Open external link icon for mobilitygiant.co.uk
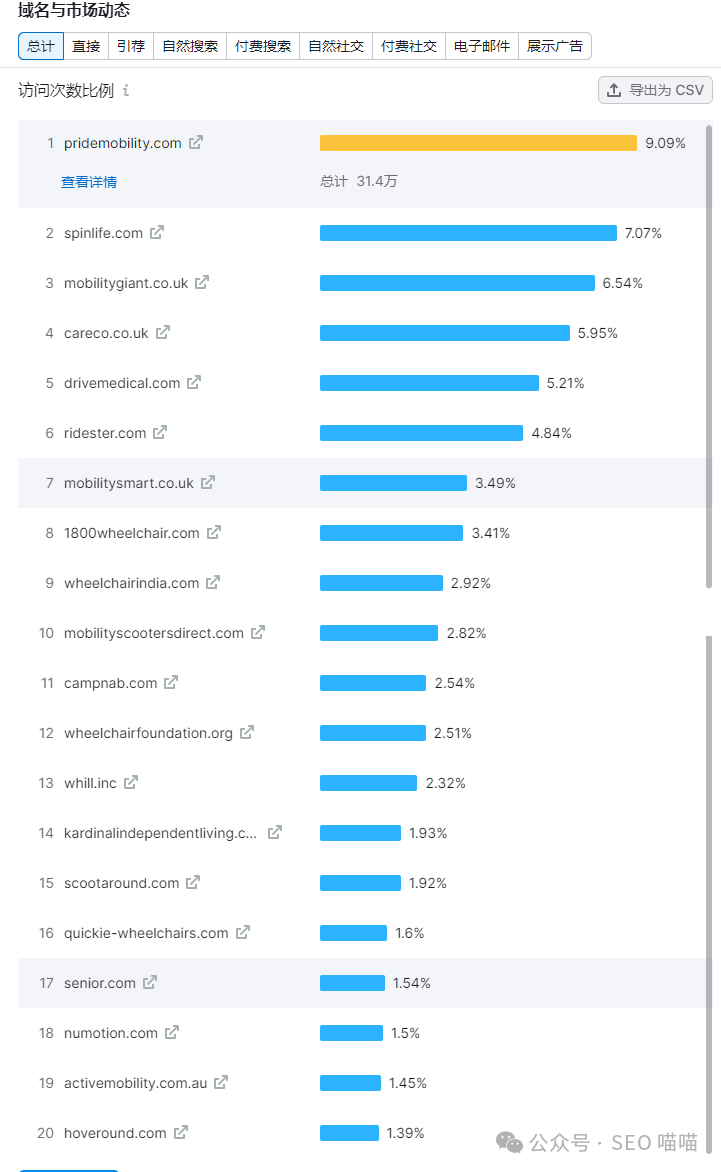The image size is (721, 1172). click(x=202, y=283)
